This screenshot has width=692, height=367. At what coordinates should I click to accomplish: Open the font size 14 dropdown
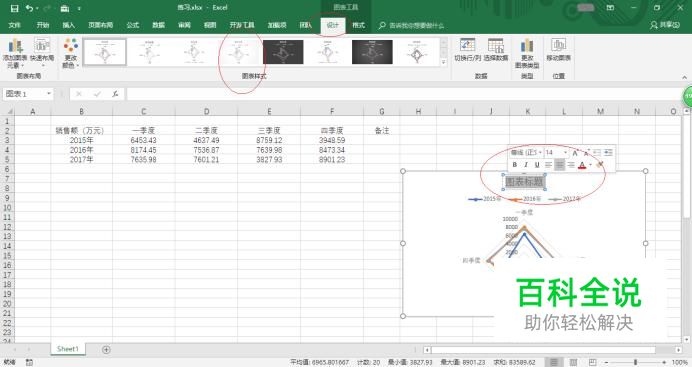coord(565,153)
